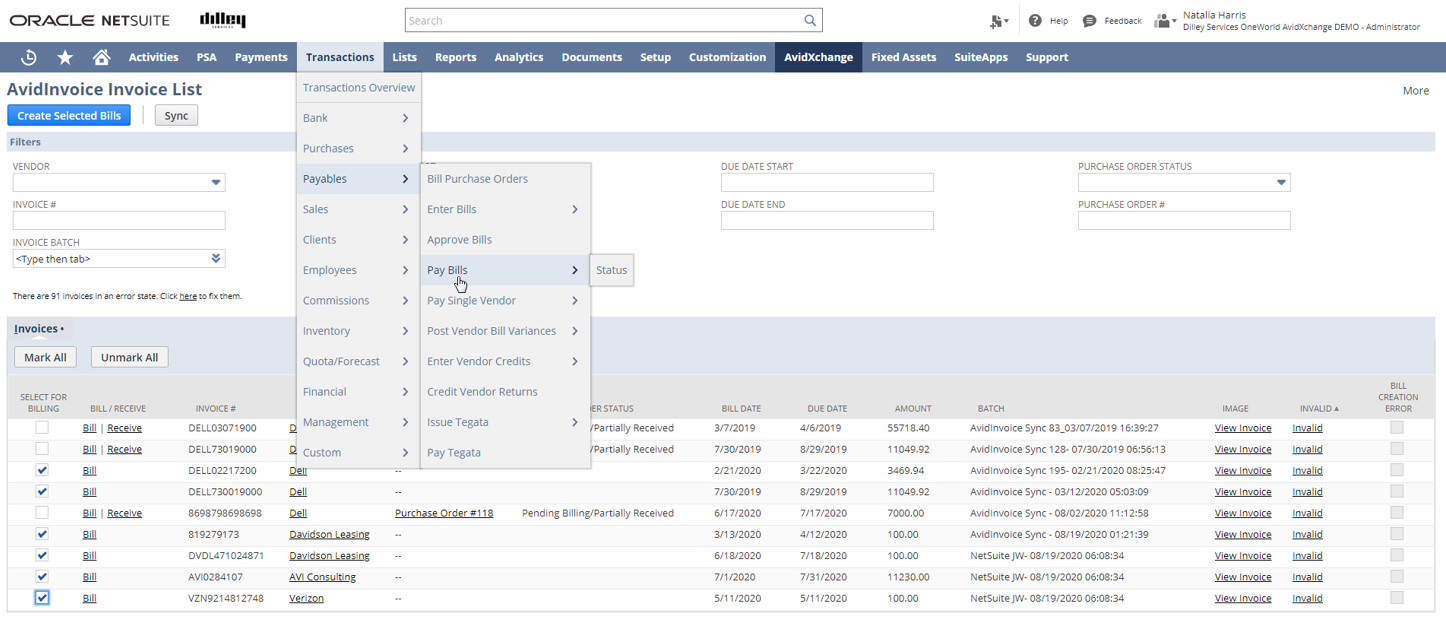This screenshot has width=1446, height=629.
Task: Click the Mark All button
Action: (45, 357)
